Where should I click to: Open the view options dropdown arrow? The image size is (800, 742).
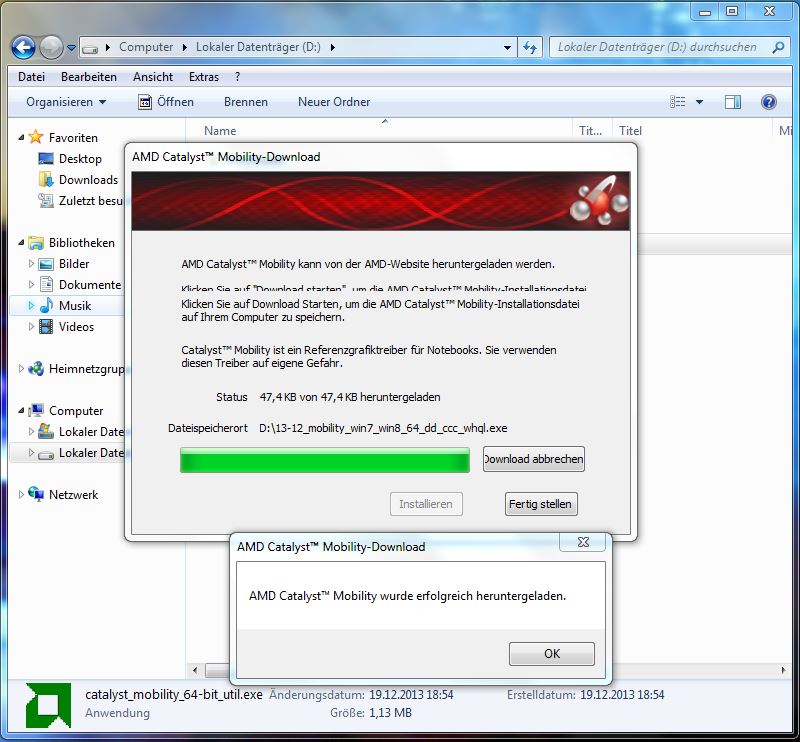tap(699, 102)
